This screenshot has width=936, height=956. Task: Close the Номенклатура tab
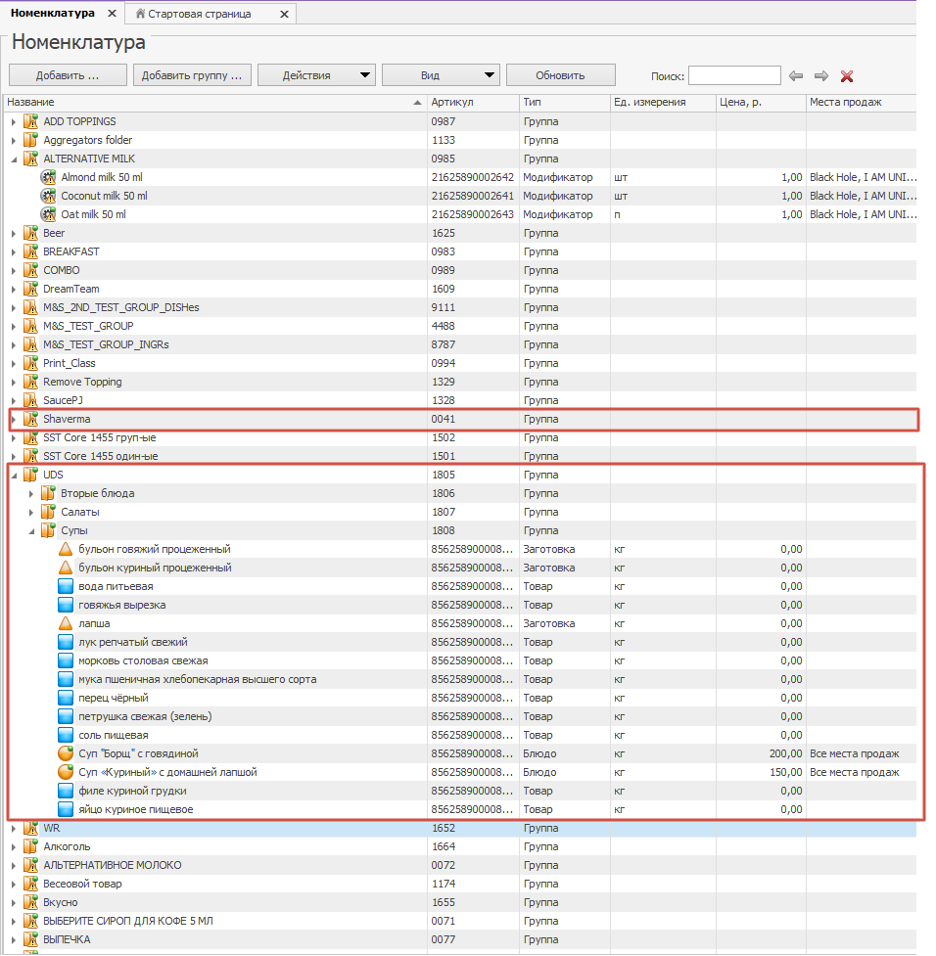112,13
